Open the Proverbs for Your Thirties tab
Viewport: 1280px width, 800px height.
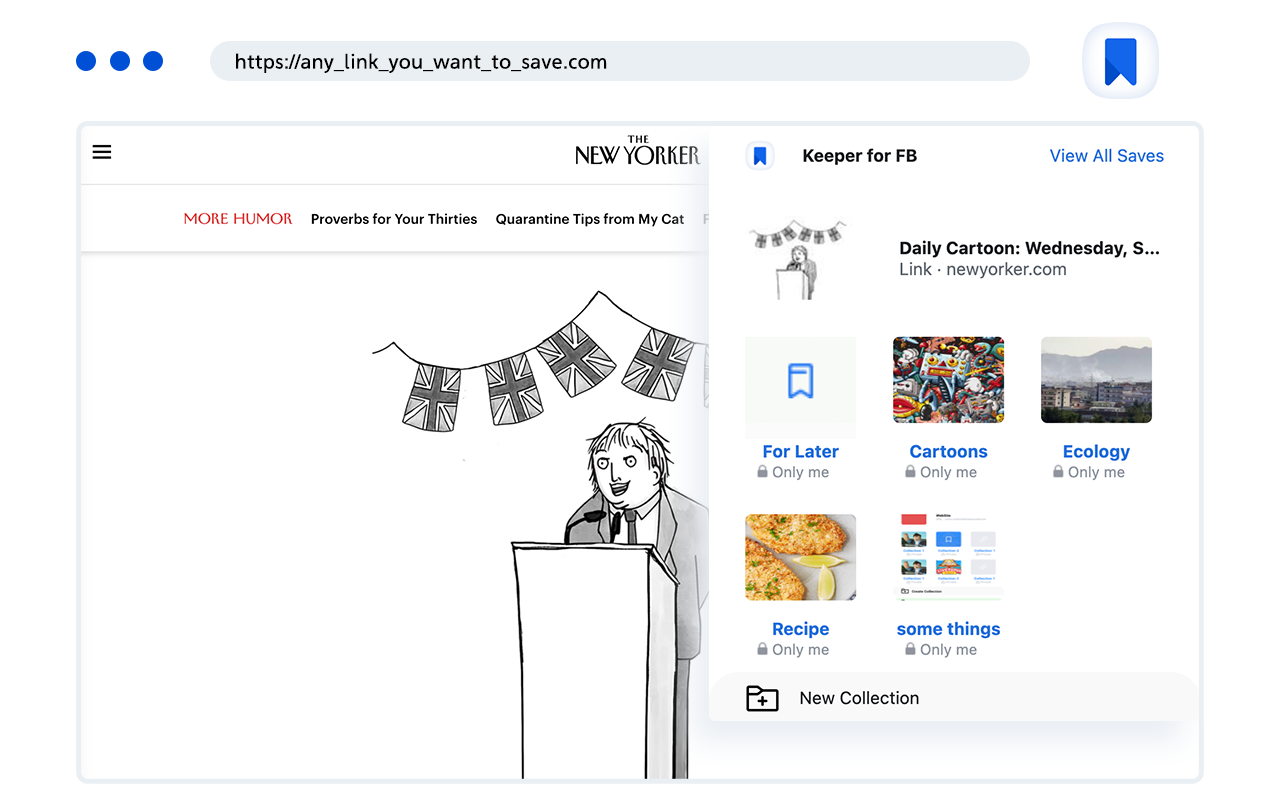click(x=394, y=219)
